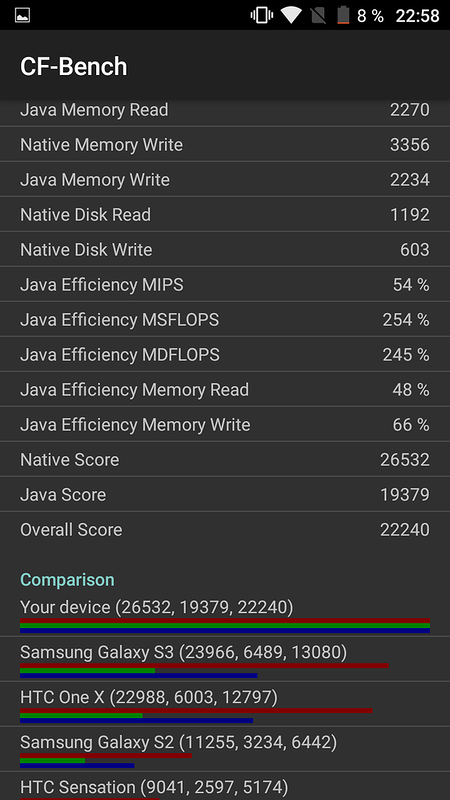Select the Java Efficiency MIPS row
The image size is (450, 800).
point(225,284)
